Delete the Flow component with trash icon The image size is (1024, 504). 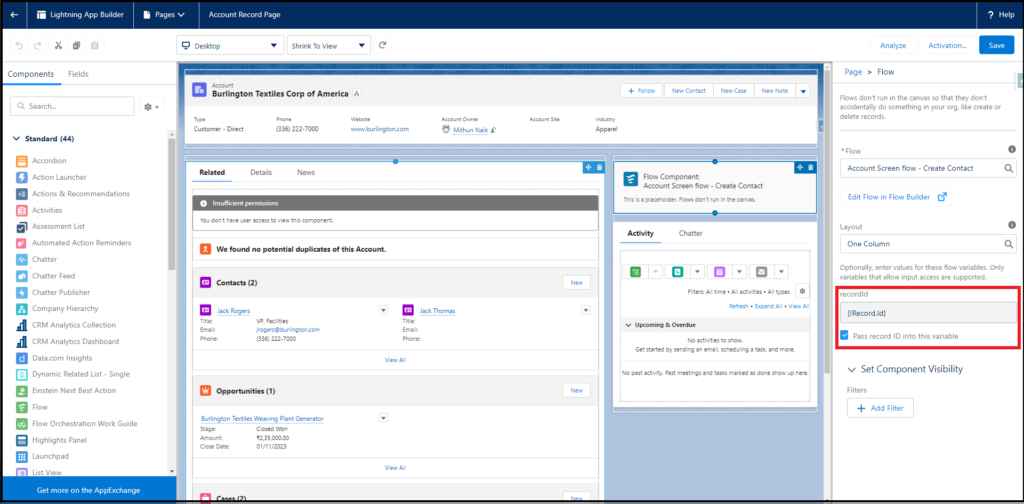[x=810, y=168]
